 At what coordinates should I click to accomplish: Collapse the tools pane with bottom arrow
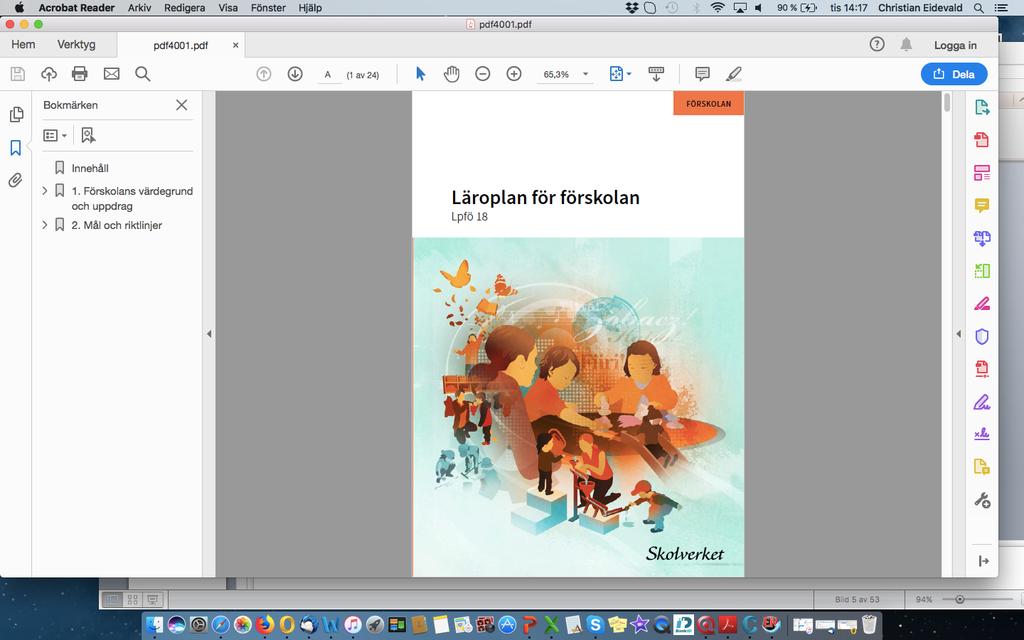(x=984, y=561)
